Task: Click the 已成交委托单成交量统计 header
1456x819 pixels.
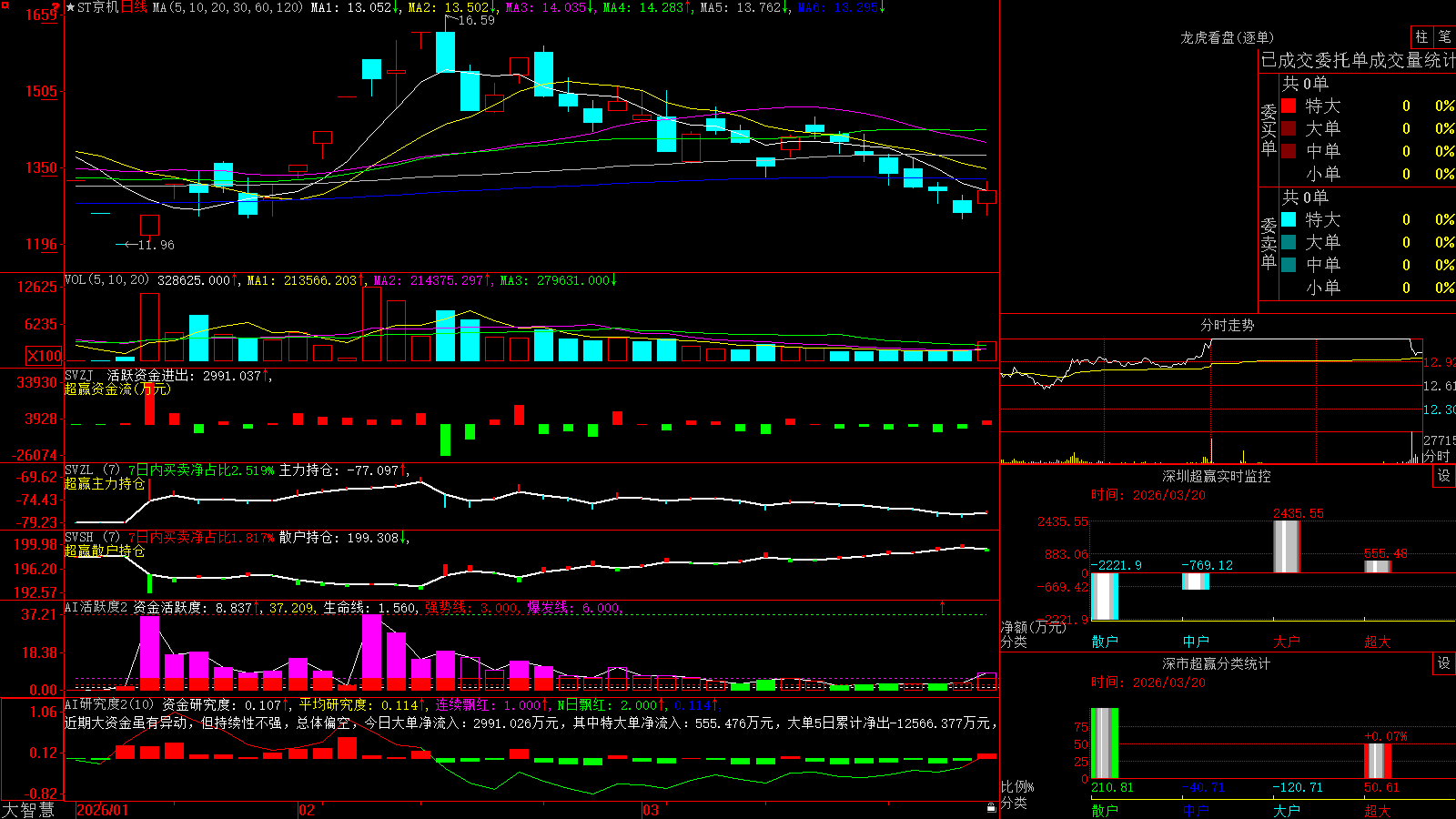Action: tap(1358, 60)
